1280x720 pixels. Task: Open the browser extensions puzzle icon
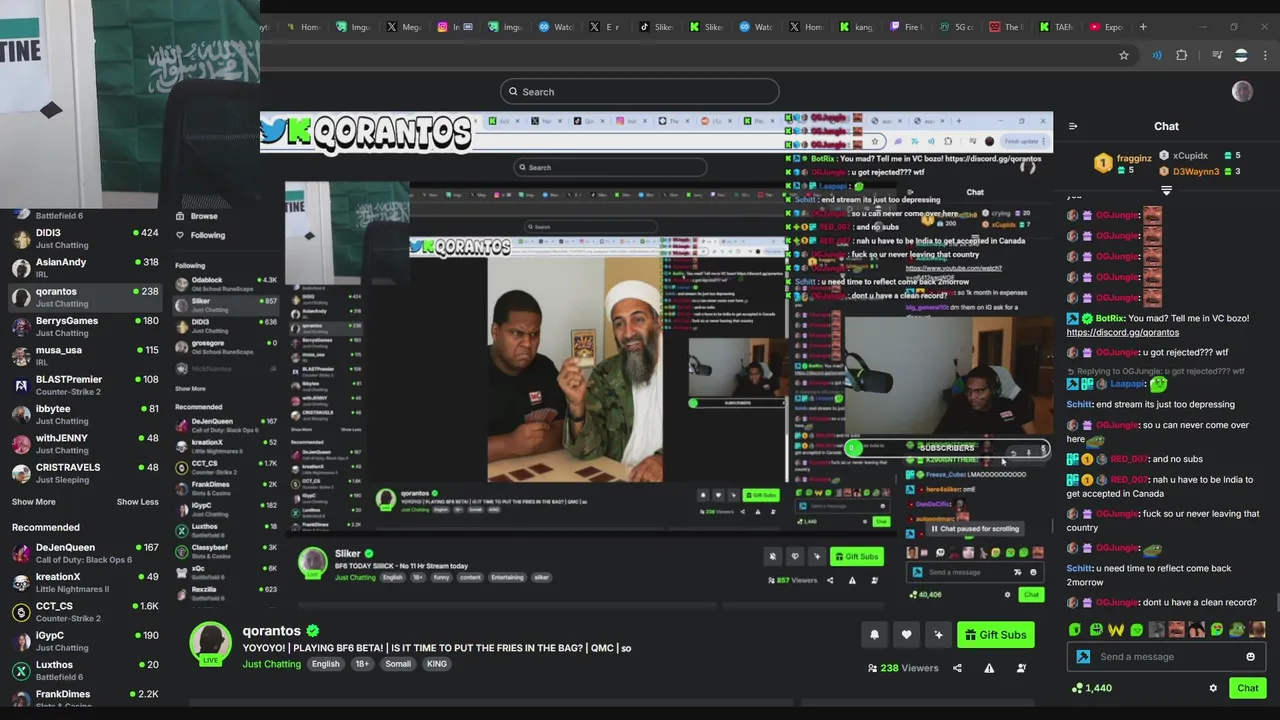(x=1181, y=56)
